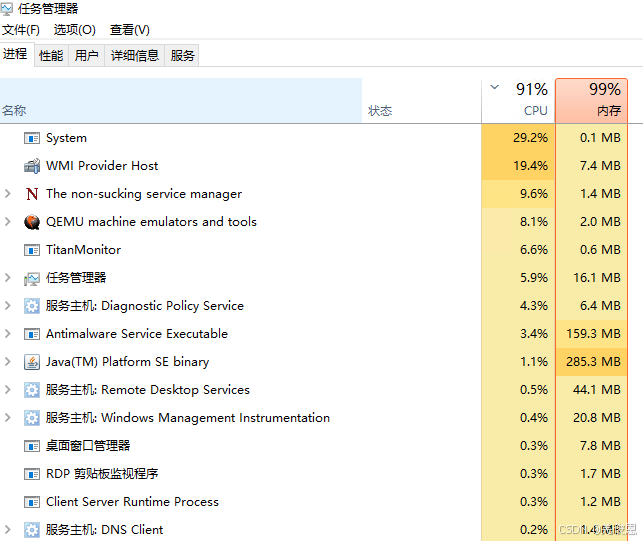The height and width of the screenshot is (541, 643).
Task: Click the Antimalware Service Executable icon
Action: (32, 334)
